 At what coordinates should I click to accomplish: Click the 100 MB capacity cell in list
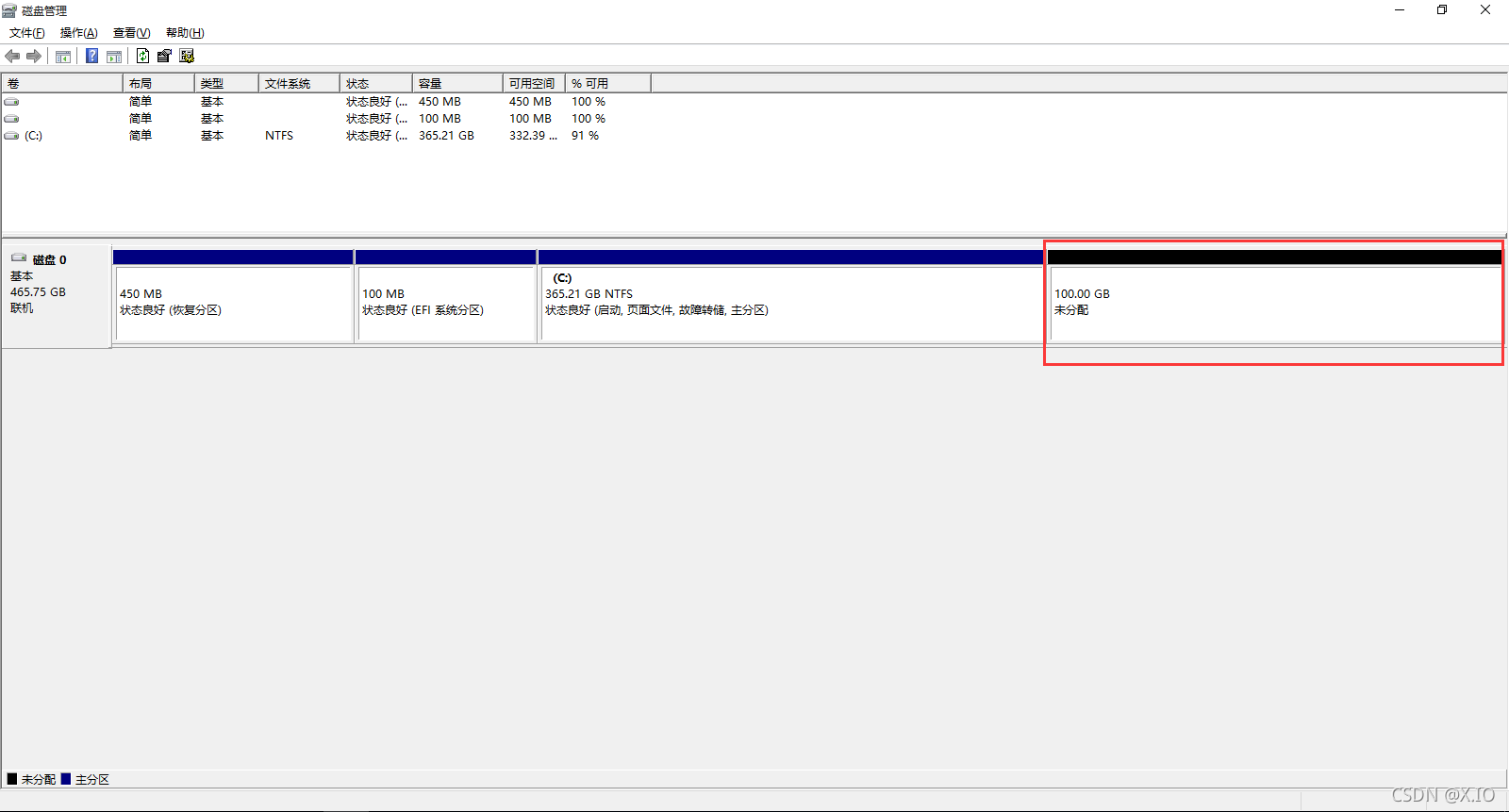click(x=439, y=119)
